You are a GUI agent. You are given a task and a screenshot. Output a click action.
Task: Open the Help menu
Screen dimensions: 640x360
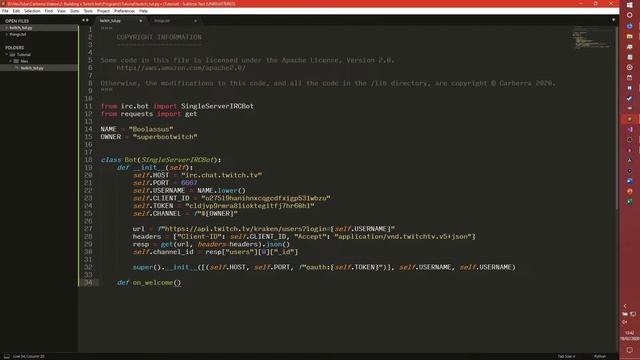pyautogui.click(x=143, y=11)
